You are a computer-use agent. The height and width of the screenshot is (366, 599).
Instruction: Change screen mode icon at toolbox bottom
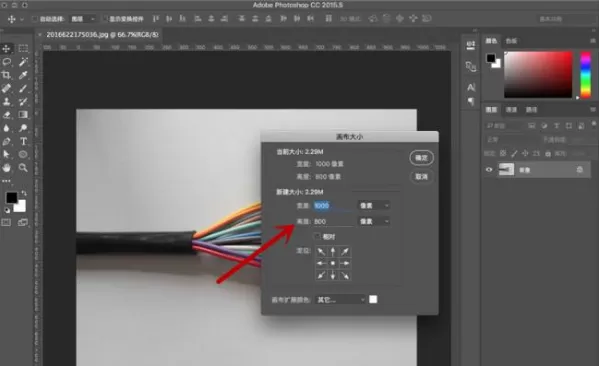(x=23, y=222)
